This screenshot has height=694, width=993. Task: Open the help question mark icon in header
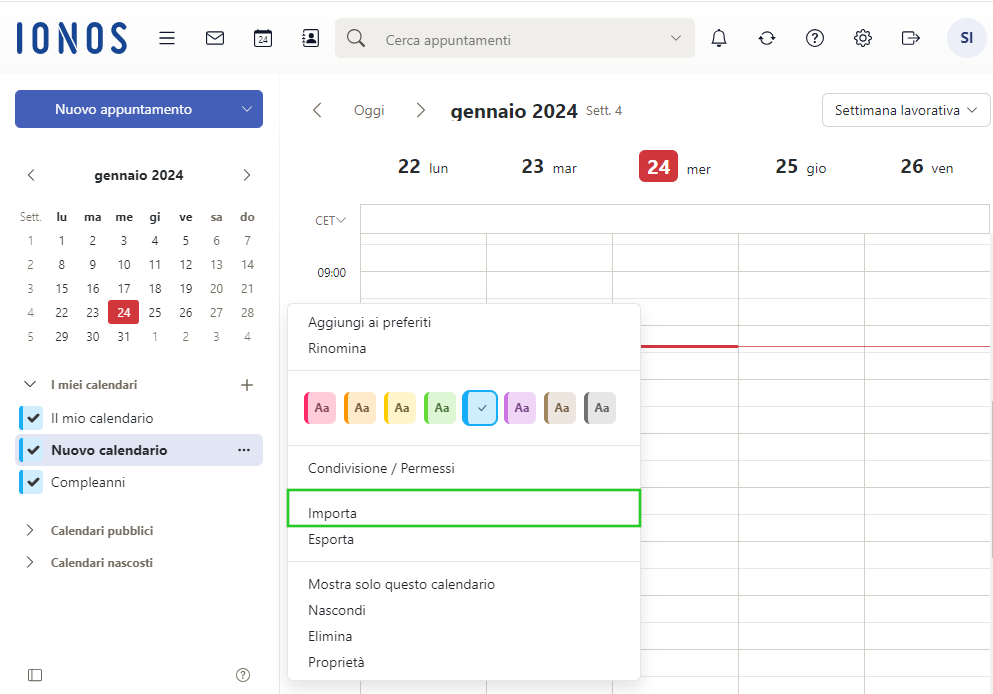814,39
